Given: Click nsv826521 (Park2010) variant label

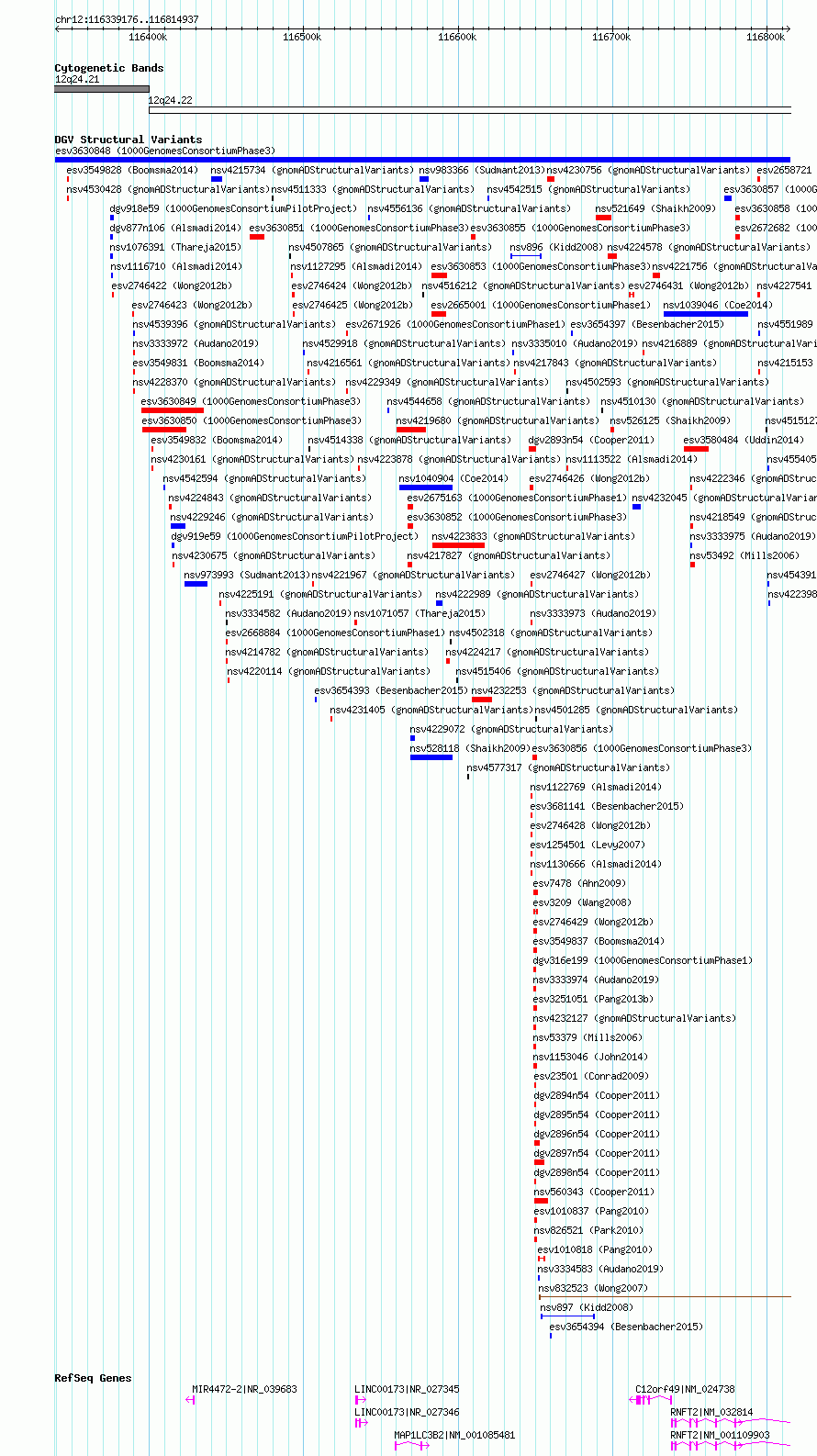Looking at the screenshot, I should (589, 1230).
